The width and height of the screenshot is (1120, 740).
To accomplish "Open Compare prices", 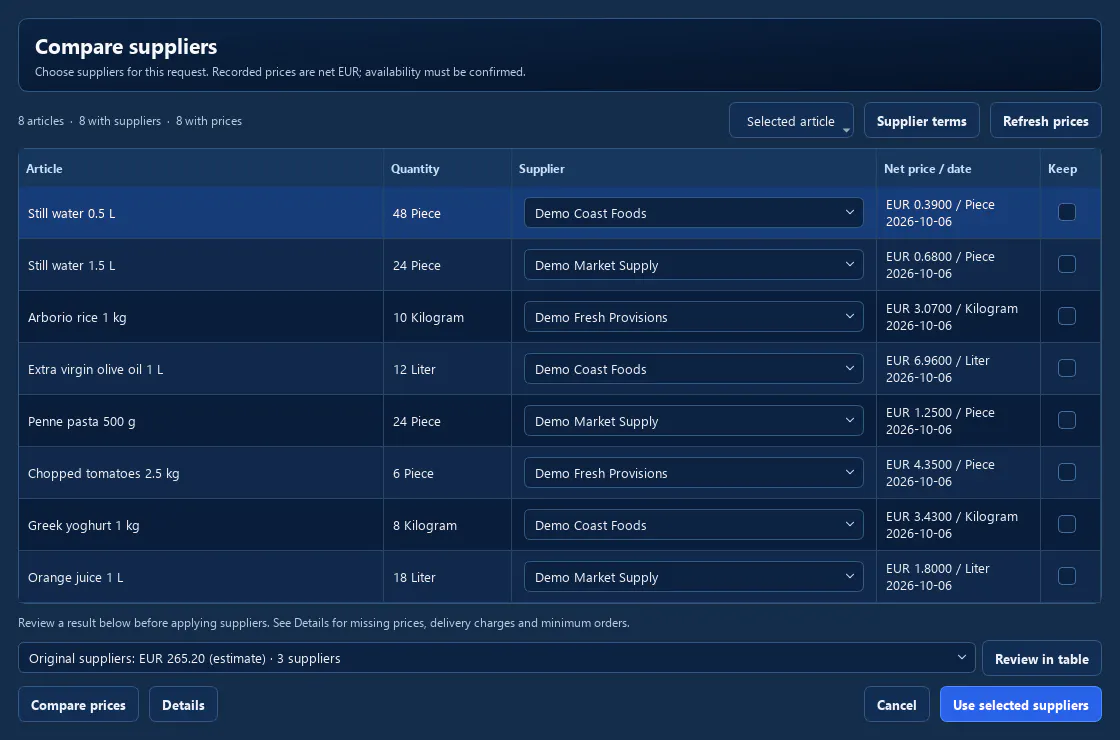I will 79,705.
